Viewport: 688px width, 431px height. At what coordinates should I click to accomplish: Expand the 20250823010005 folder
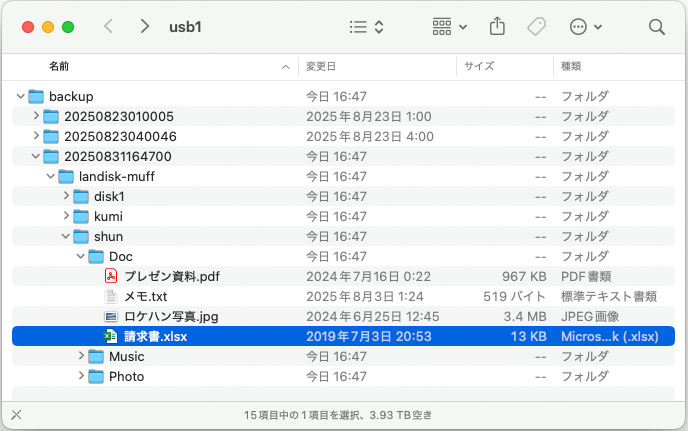[36, 116]
